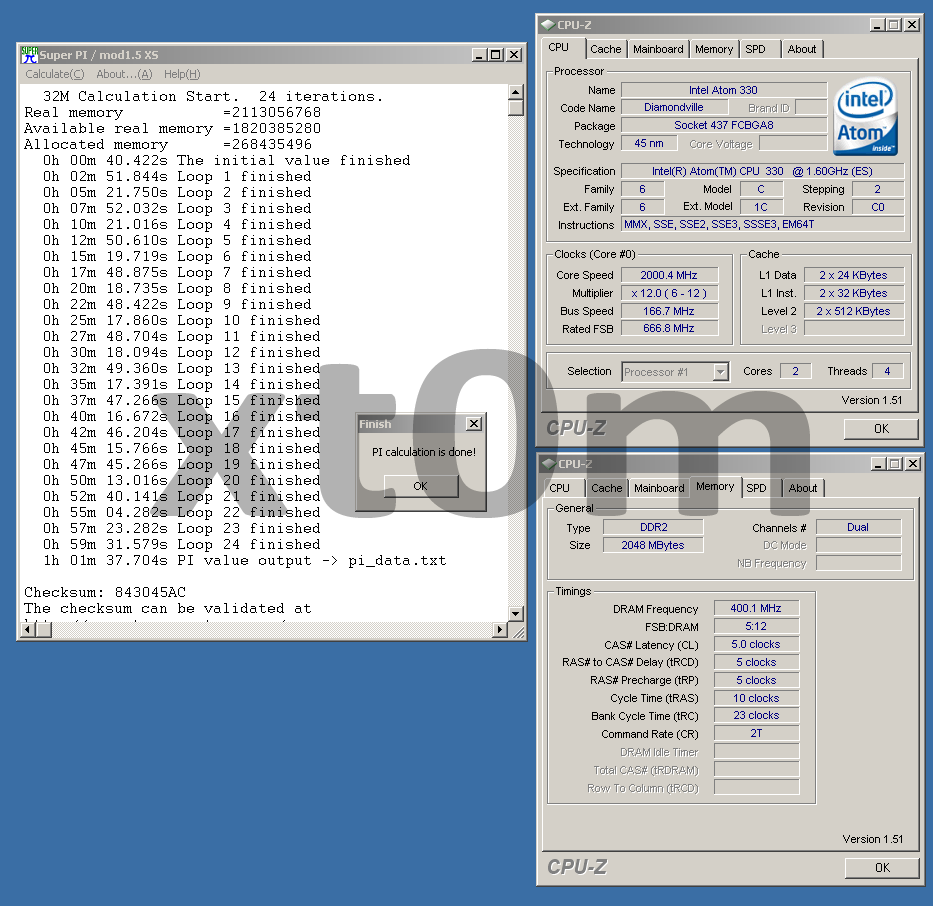Click the Super PI horizontal scrollbar right arrow
The image size is (933, 906).
tap(500, 629)
